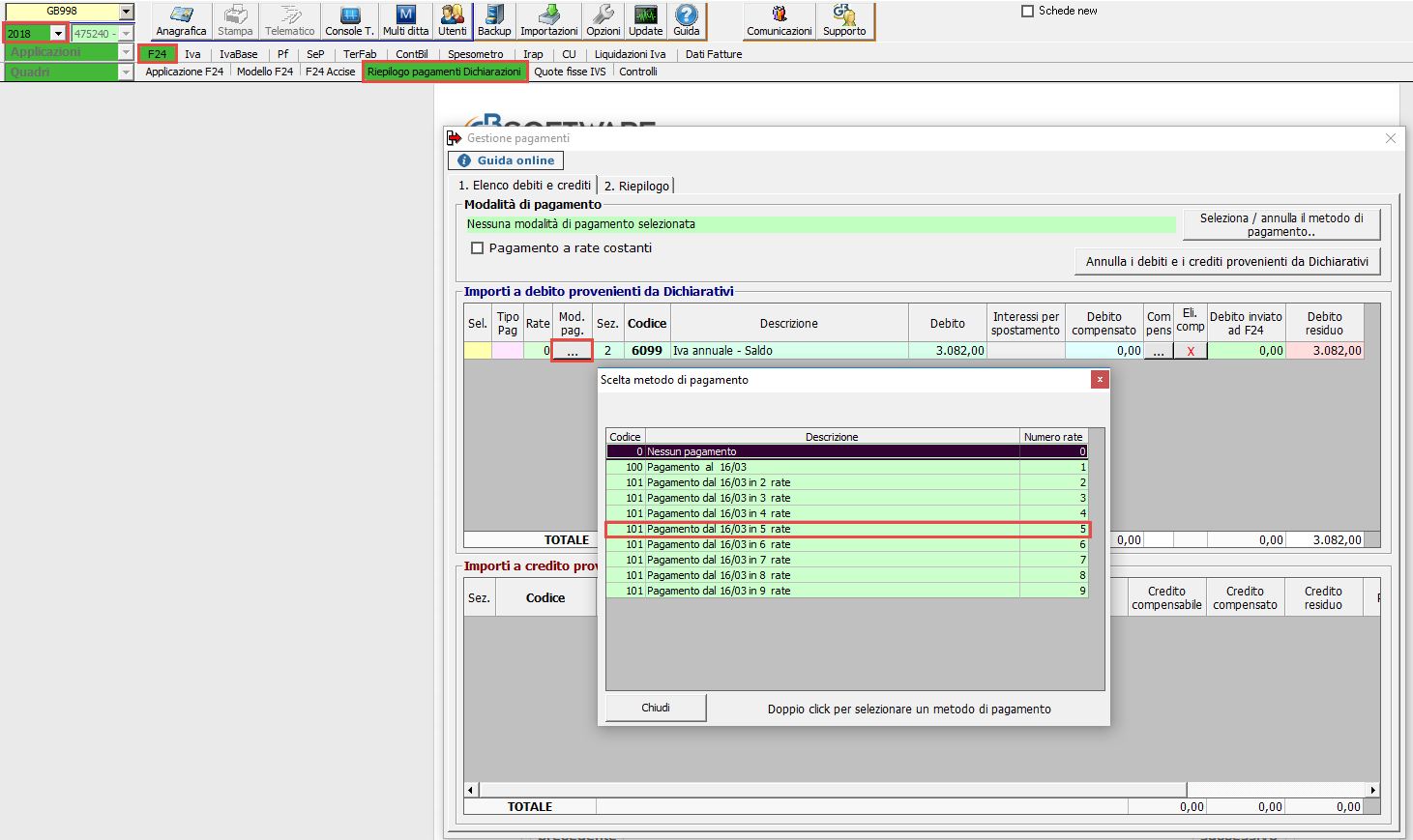Click the Update toolbar icon
This screenshot has width=1413, height=840.
(x=646, y=20)
